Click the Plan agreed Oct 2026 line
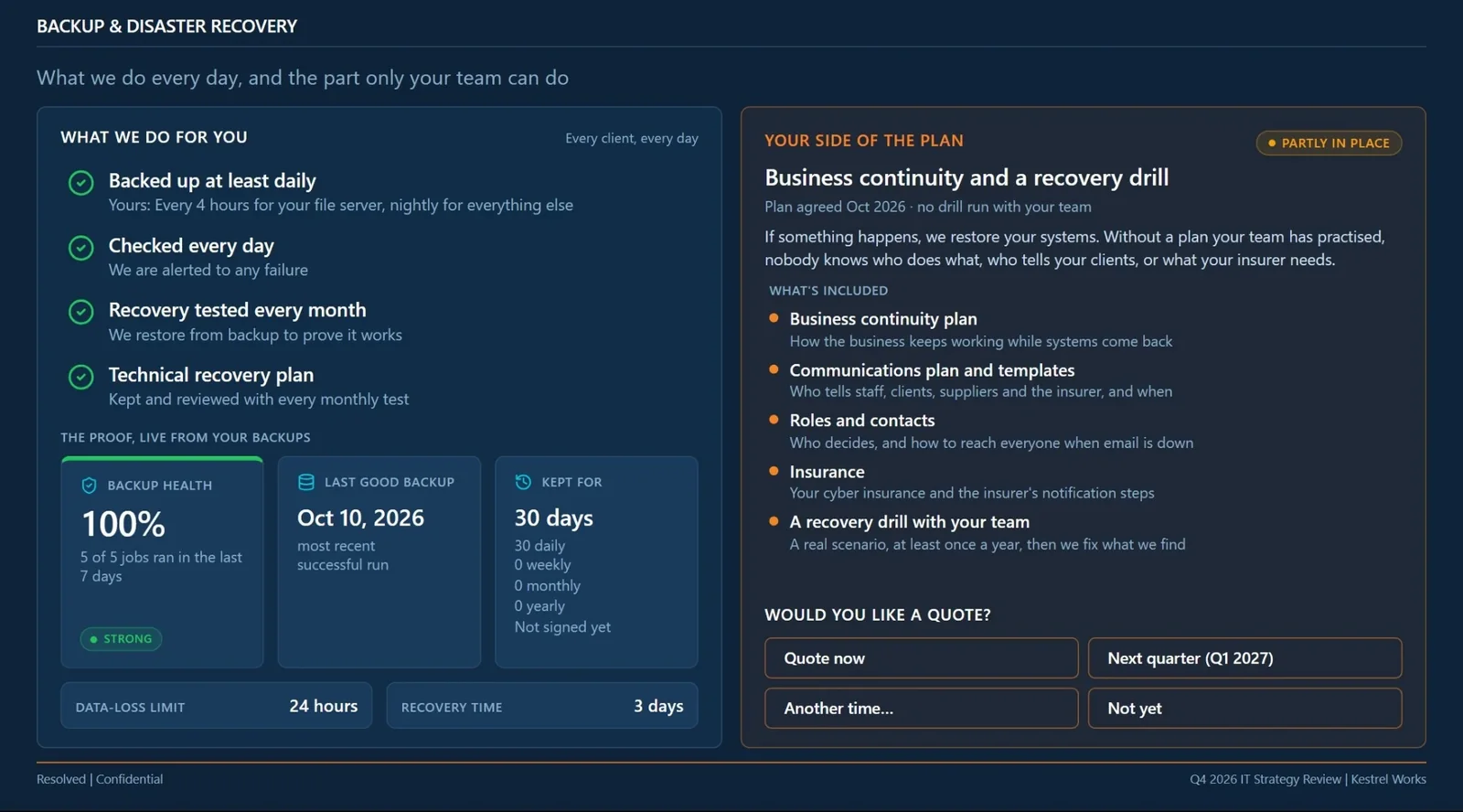 pos(928,207)
